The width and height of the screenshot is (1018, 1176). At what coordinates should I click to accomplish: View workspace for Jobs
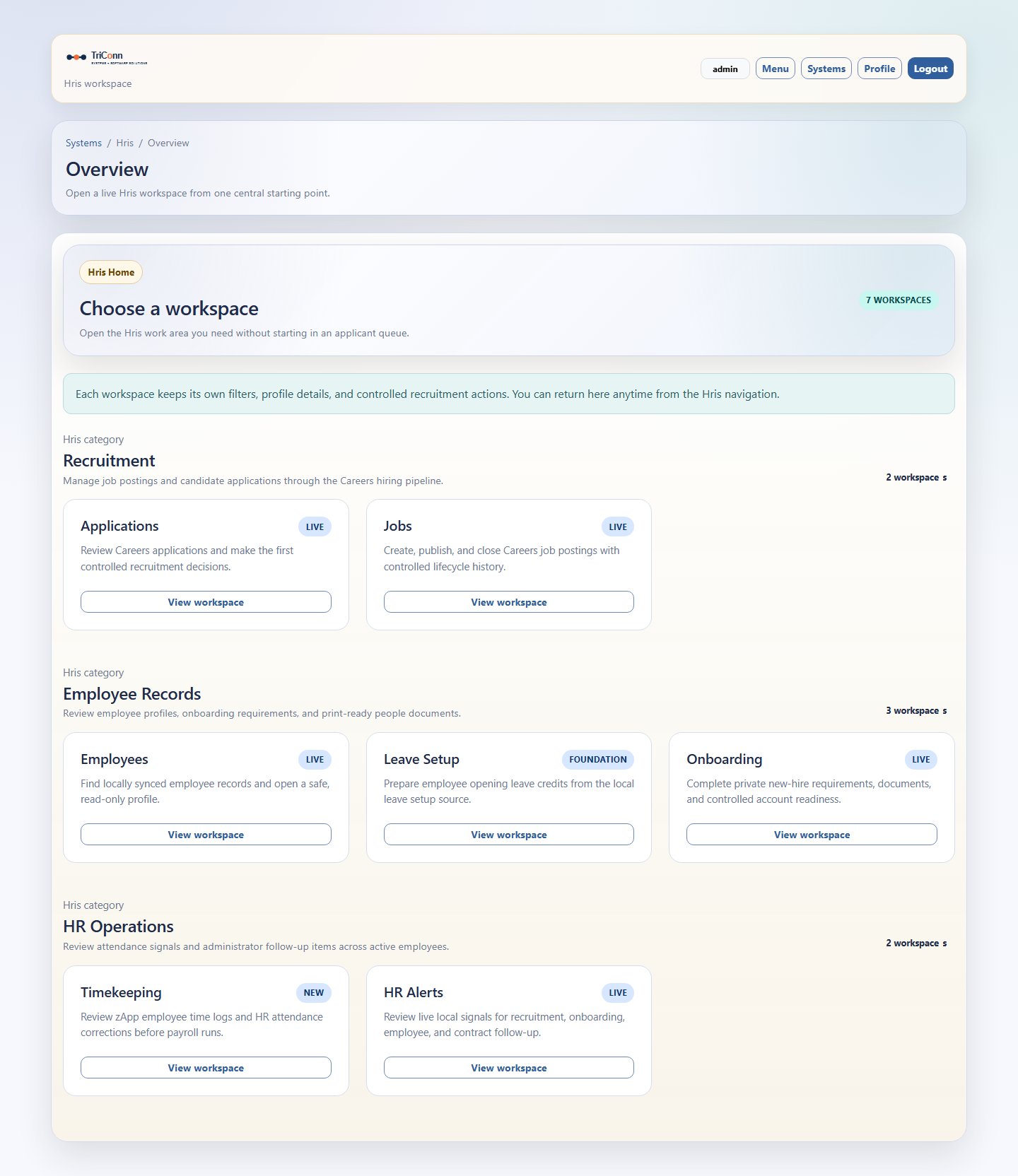click(509, 602)
